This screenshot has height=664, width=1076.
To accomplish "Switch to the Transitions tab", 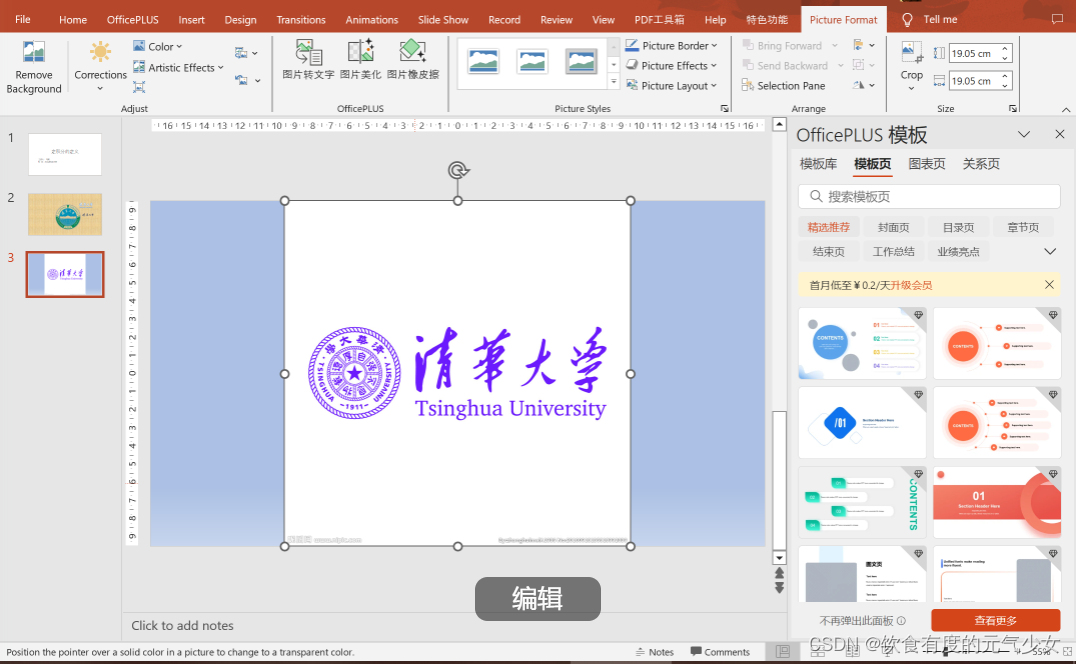I will click(x=301, y=19).
